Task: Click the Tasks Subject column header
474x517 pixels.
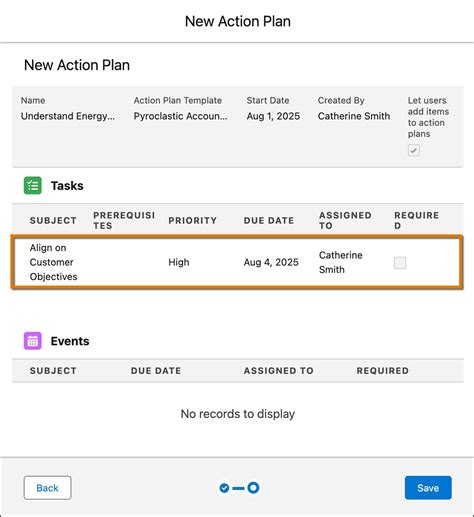Action: 53,220
